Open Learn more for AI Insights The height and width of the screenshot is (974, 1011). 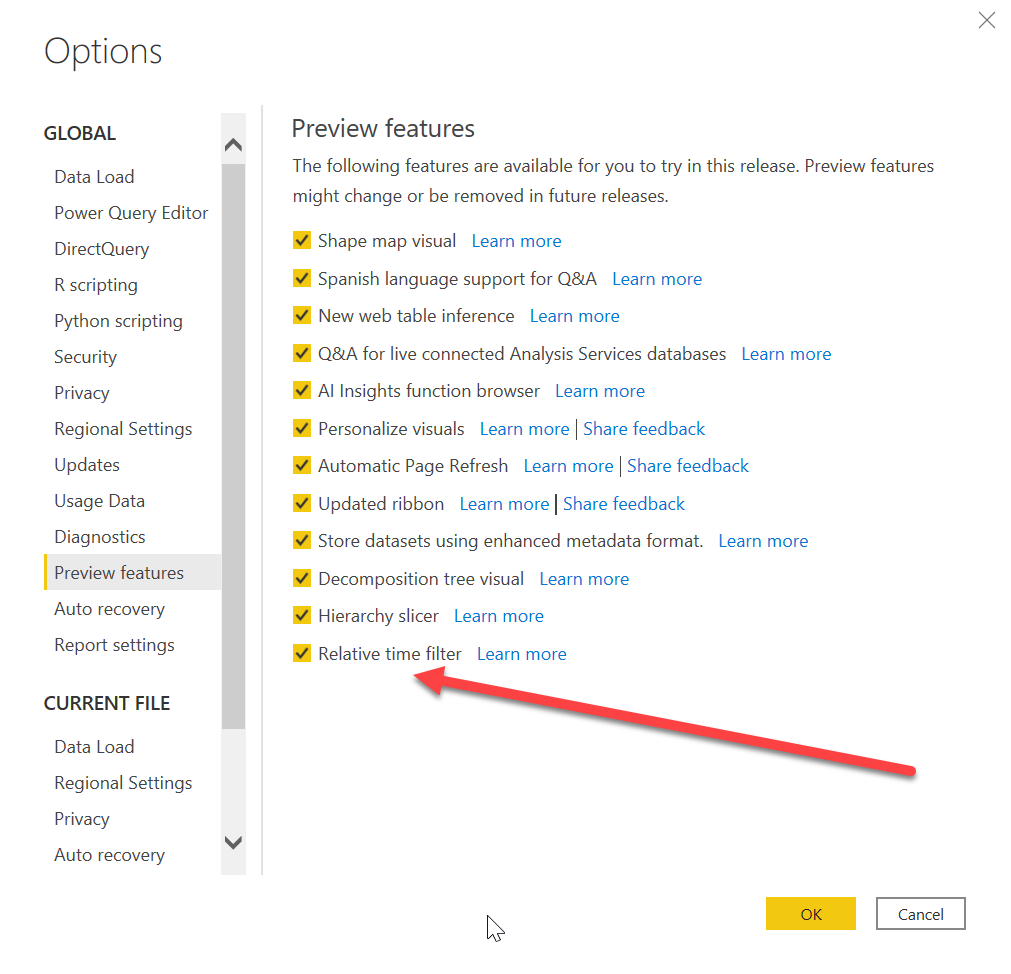[600, 391]
